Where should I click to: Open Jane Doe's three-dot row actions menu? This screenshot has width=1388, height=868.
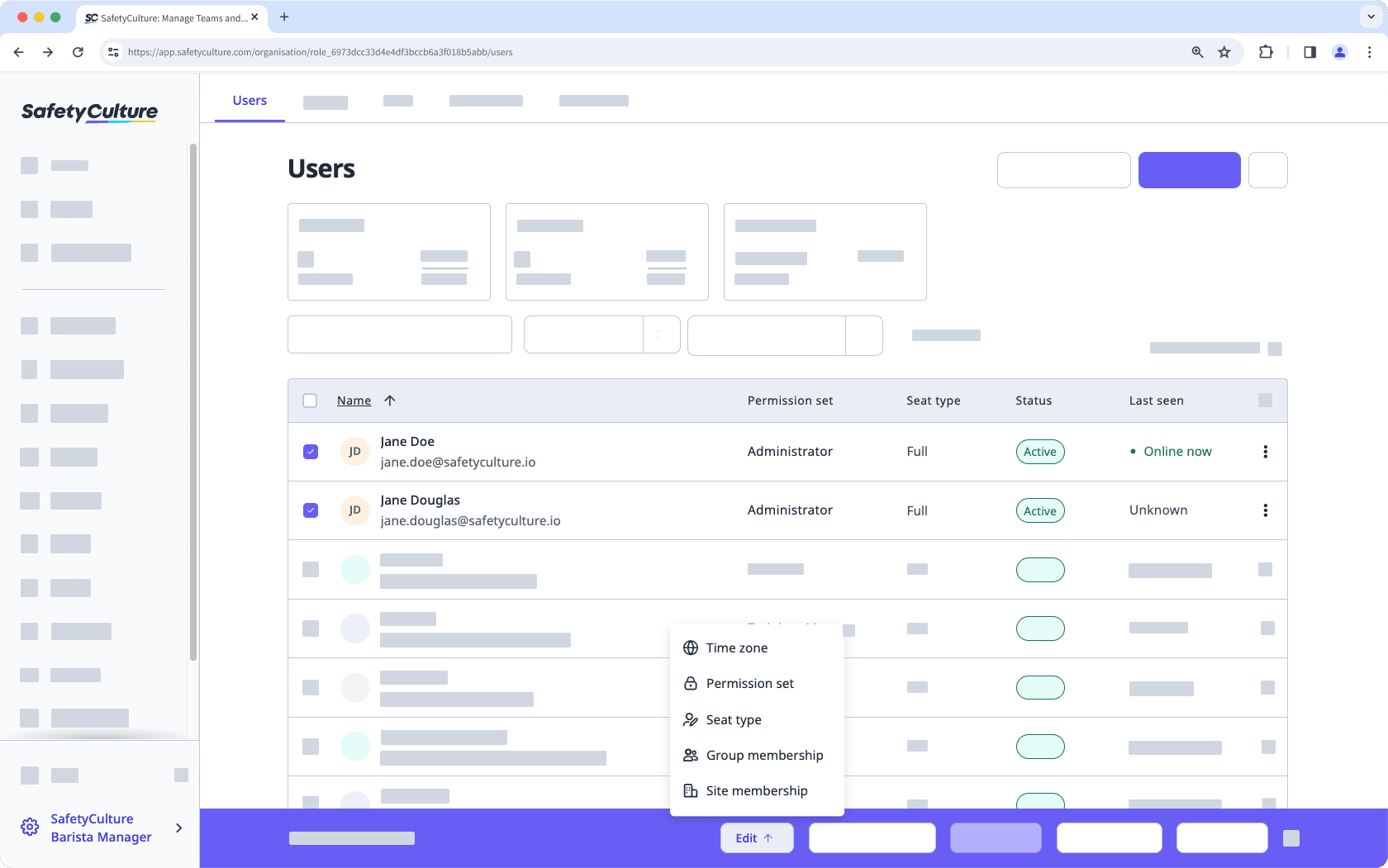(x=1265, y=452)
